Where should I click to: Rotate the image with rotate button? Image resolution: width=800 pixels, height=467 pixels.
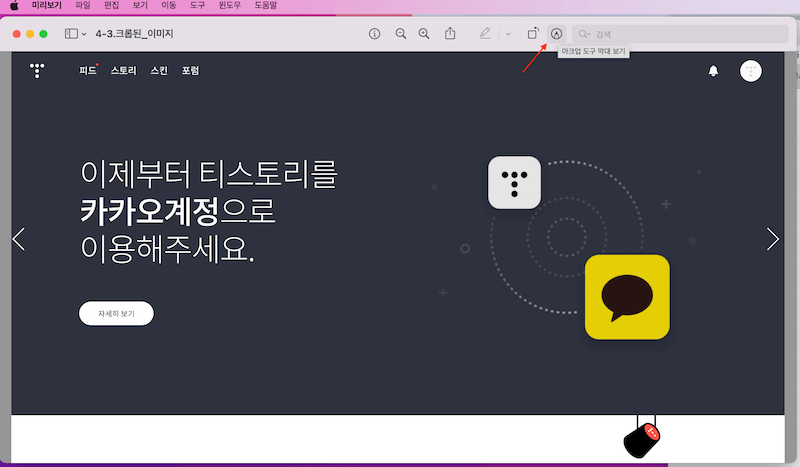(x=533, y=33)
